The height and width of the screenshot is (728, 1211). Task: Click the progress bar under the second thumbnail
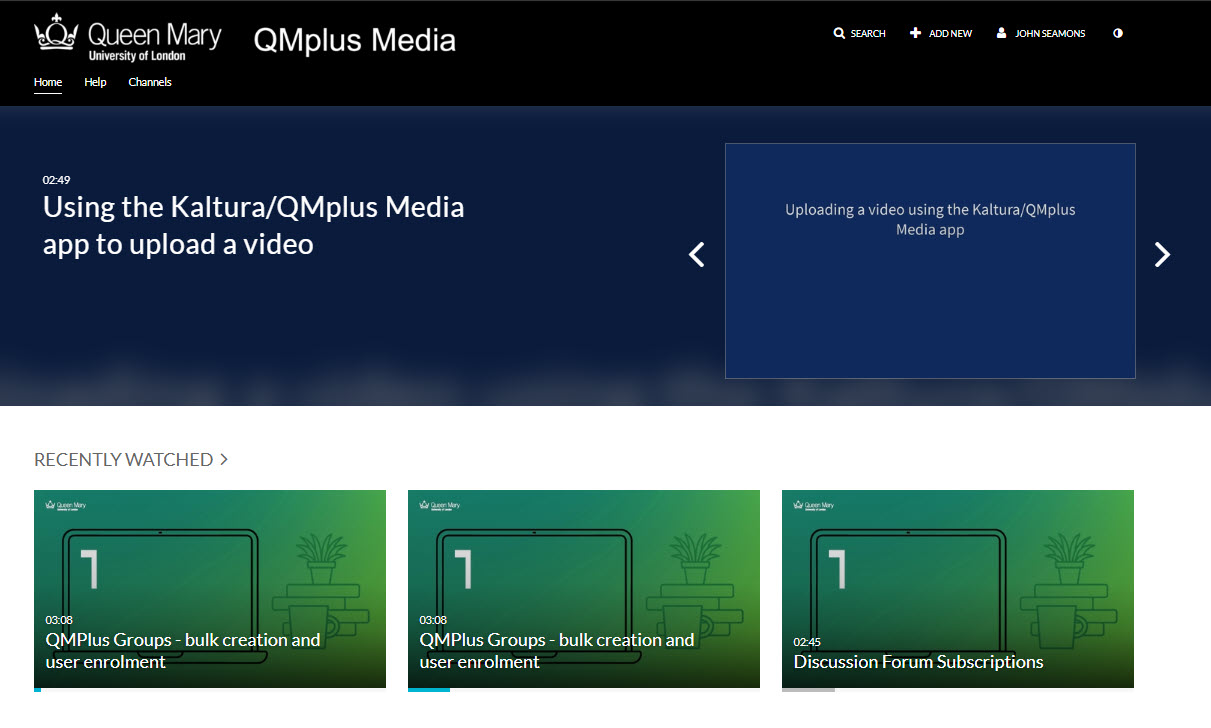pyautogui.click(x=429, y=690)
